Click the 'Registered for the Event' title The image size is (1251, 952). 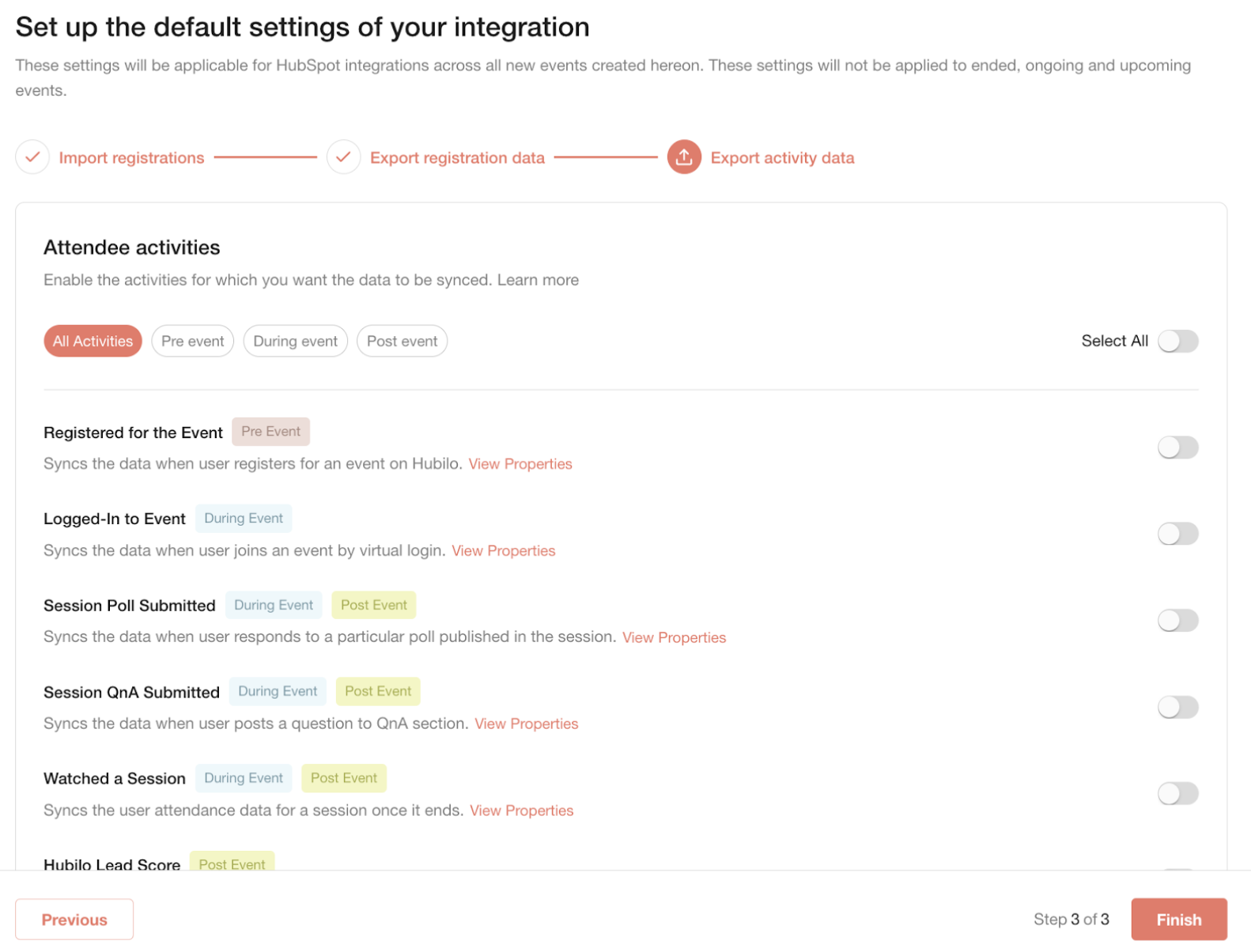[x=133, y=433]
